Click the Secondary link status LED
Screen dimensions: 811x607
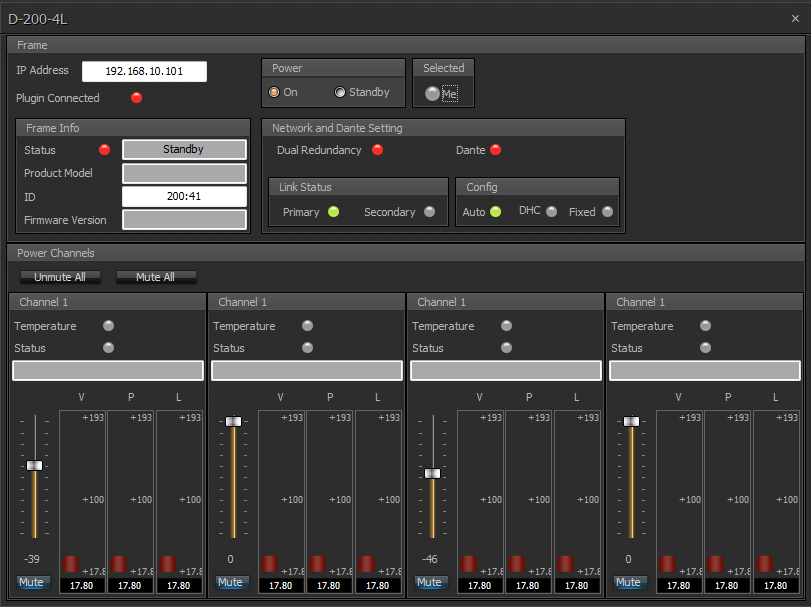pyautogui.click(x=429, y=212)
